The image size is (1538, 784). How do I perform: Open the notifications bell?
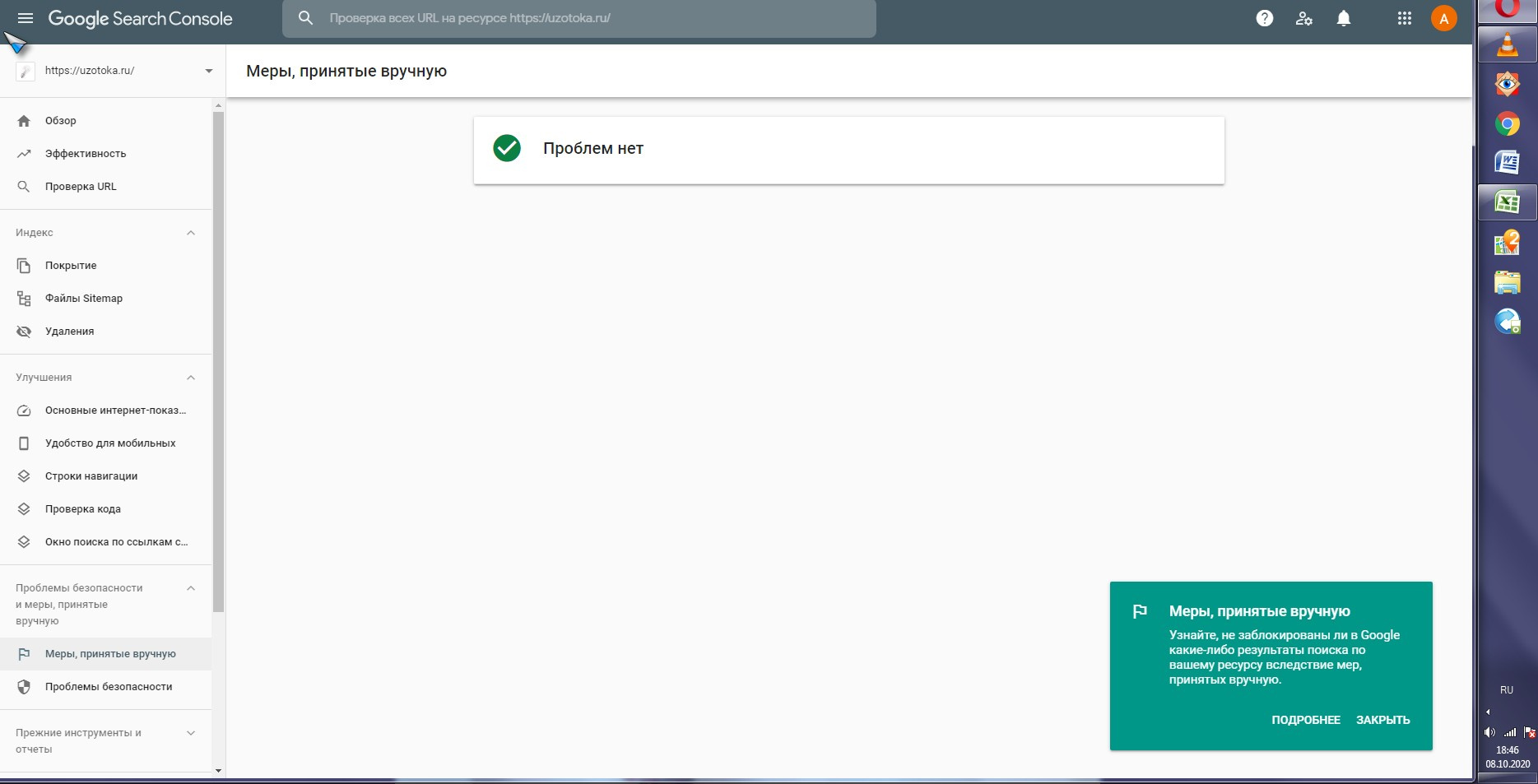pyautogui.click(x=1344, y=18)
